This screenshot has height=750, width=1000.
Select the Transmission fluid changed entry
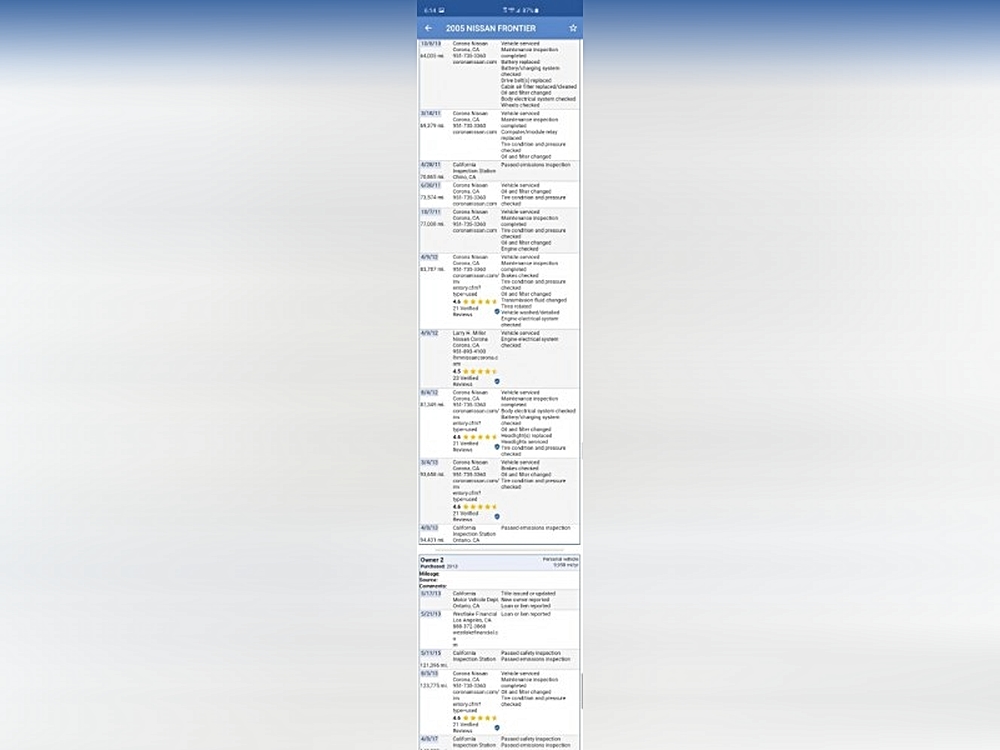click(x=534, y=300)
